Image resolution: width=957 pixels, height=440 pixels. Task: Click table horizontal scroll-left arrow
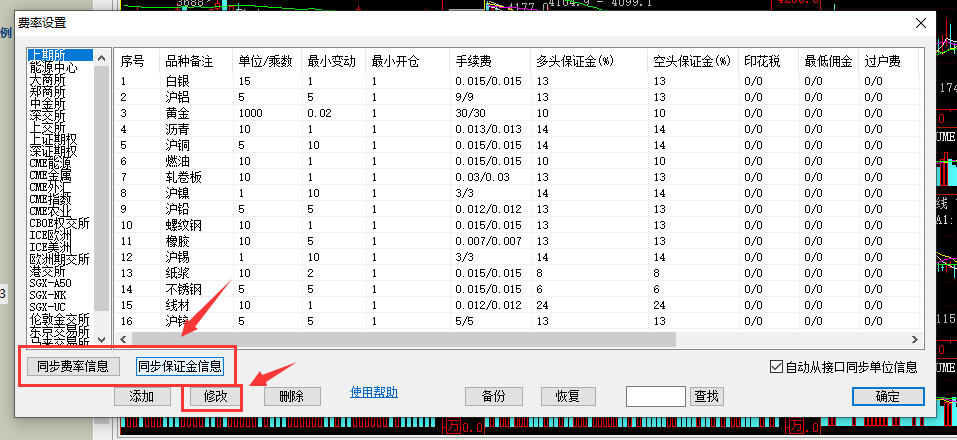(122, 339)
